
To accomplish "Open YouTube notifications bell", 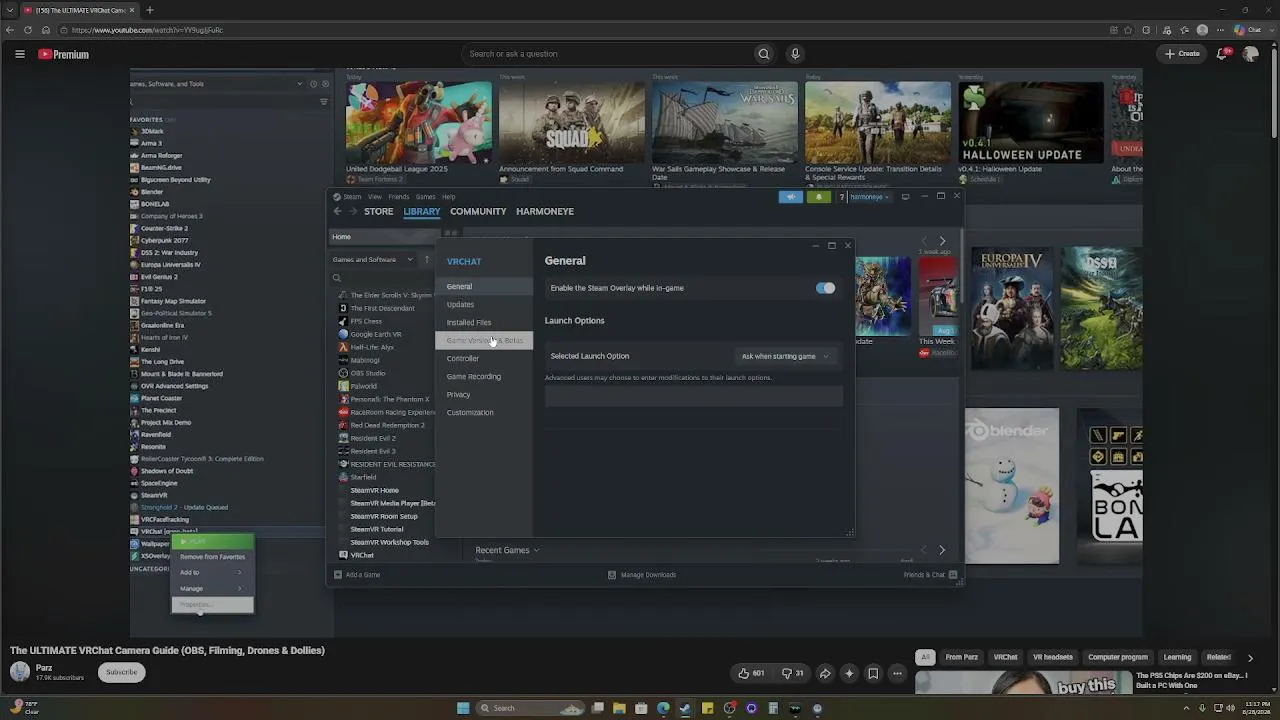I will [1222, 54].
